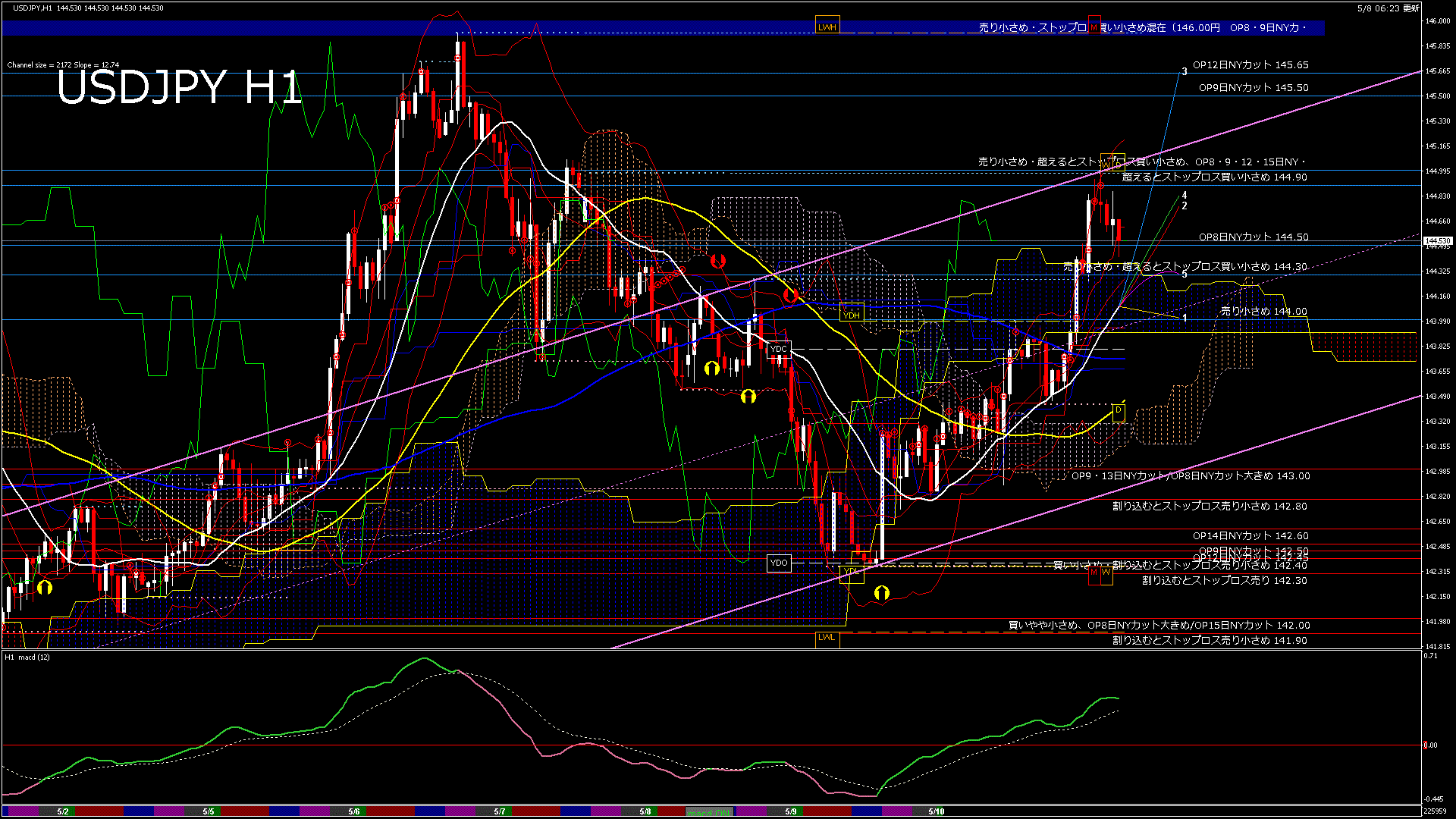1456x819 pixels.
Task: Select OP12日NYカット 145.65 label
Action: (x=1250, y=65)
